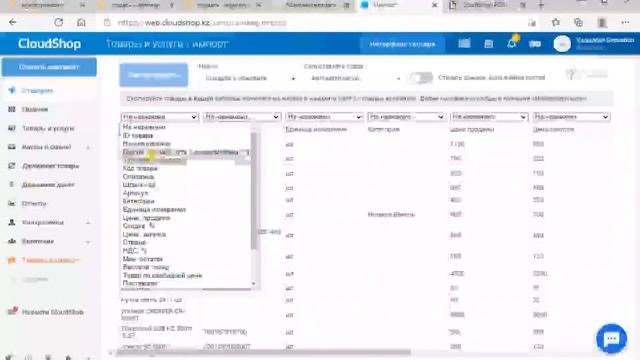Image resolution: width=640 pixels, height=360 pixels.
Task: Select Артикул in the dropdown list
Action: 135,193
